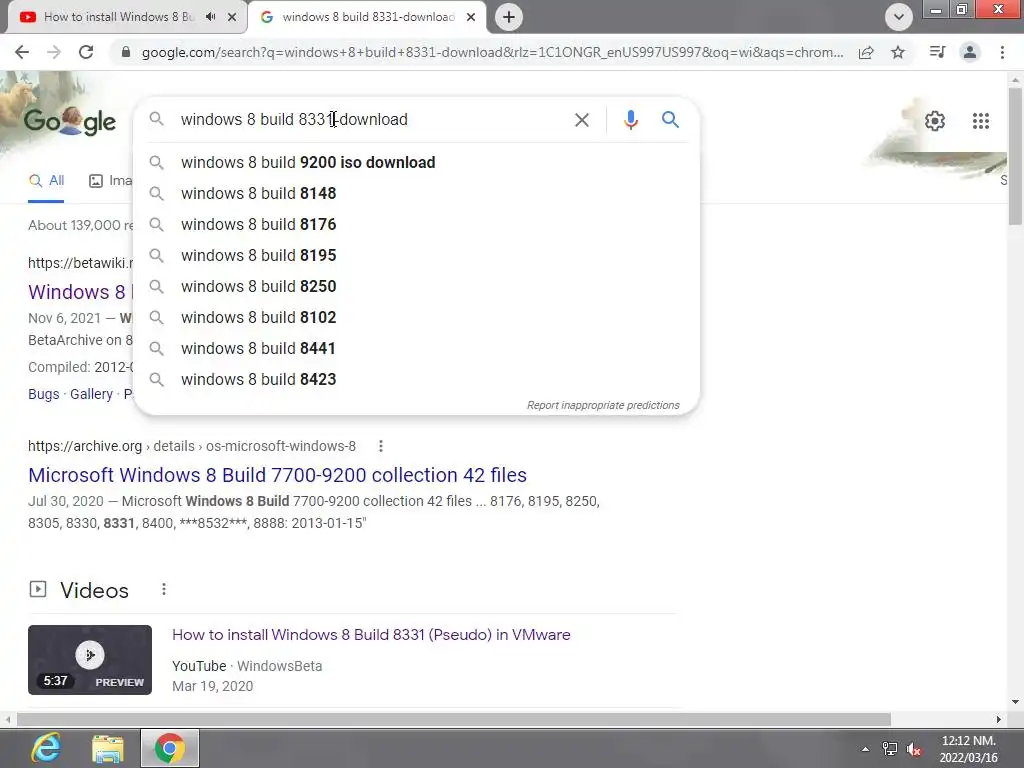Click the vertical scrollbar thumb
Image resolution: width=1024 pixels, height=768 pixels.
tap(1015, 157)
